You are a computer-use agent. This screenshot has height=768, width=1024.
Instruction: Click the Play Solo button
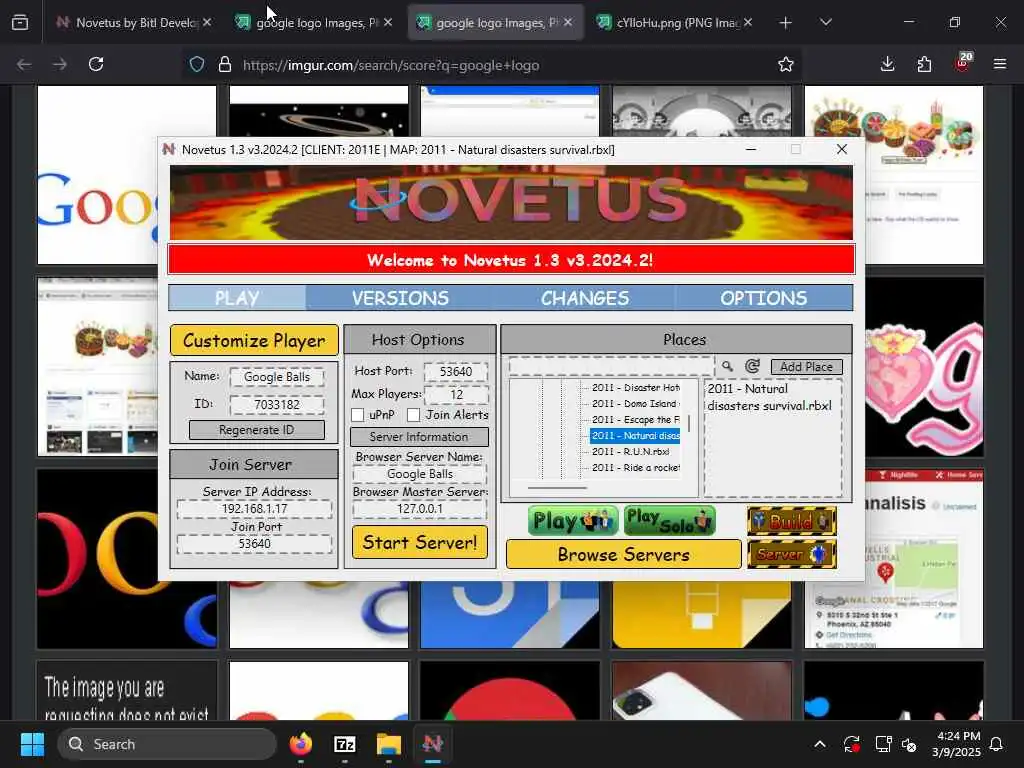click(669, 520)
